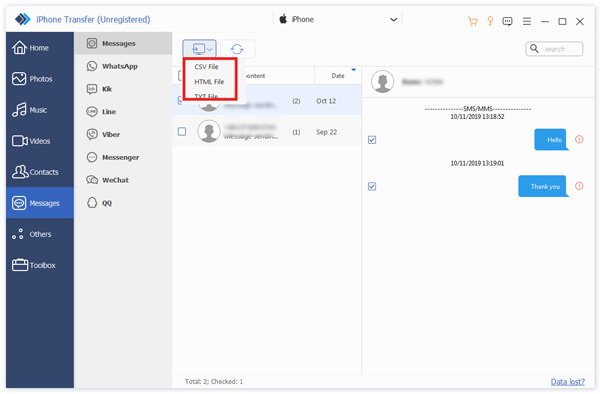This screenshot has width=600, height=394.
Task: Go to the Music section
Action: click(x=40, y=110)
